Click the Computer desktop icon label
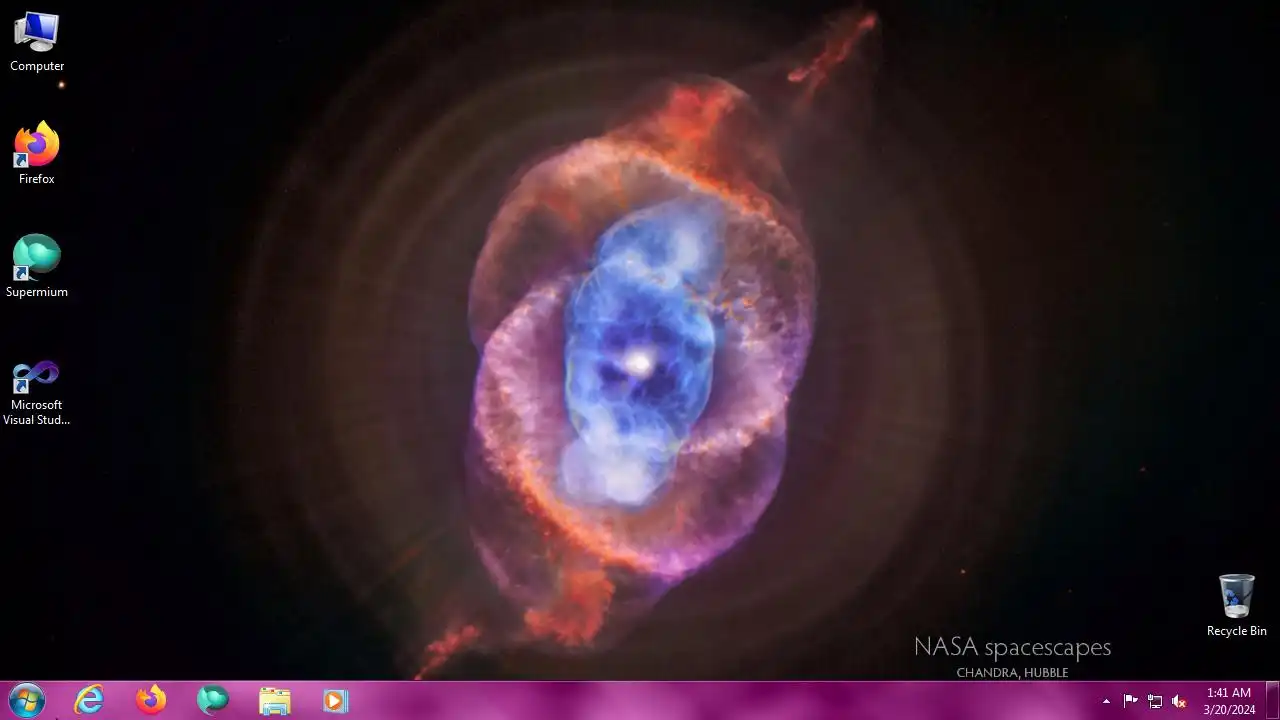Viewport: 1280px width, 720px height. [x=37, y=66]
